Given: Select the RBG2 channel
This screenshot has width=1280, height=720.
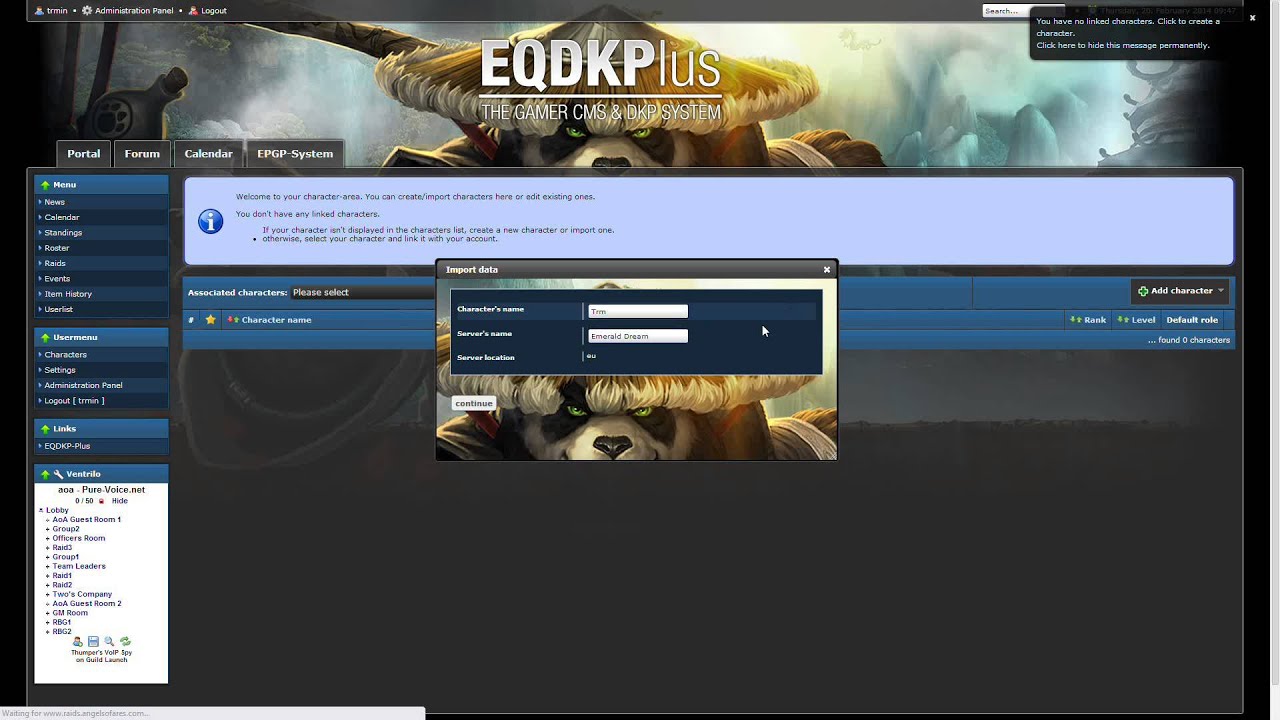Looking at the screenshot, I should point(62,632).
